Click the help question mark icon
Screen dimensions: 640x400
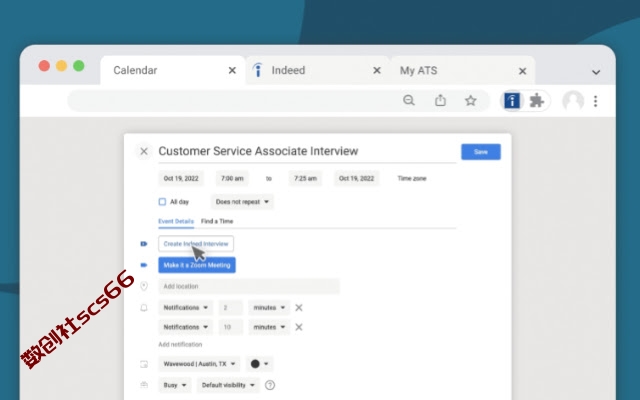(270, 385)
